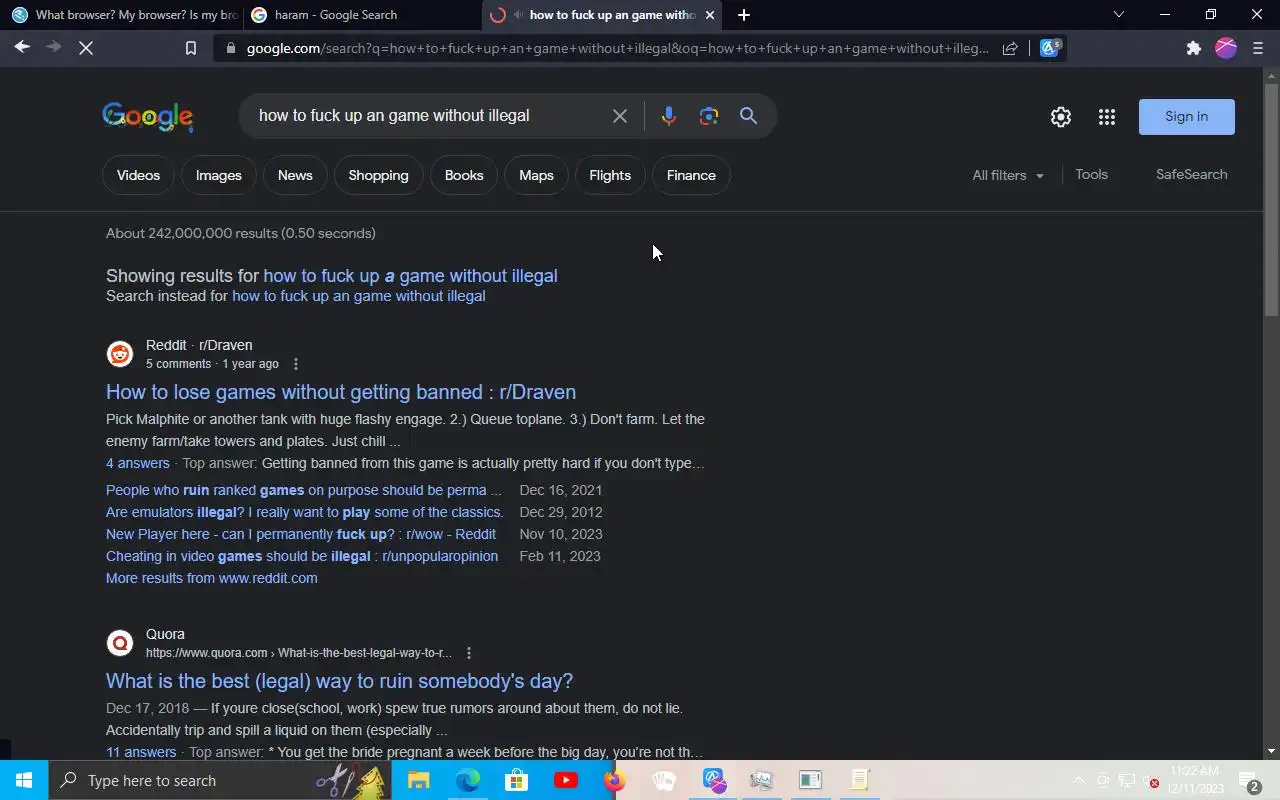Go back using the browser back arrow
The image size is (1280, 800).
coord(22,47)
